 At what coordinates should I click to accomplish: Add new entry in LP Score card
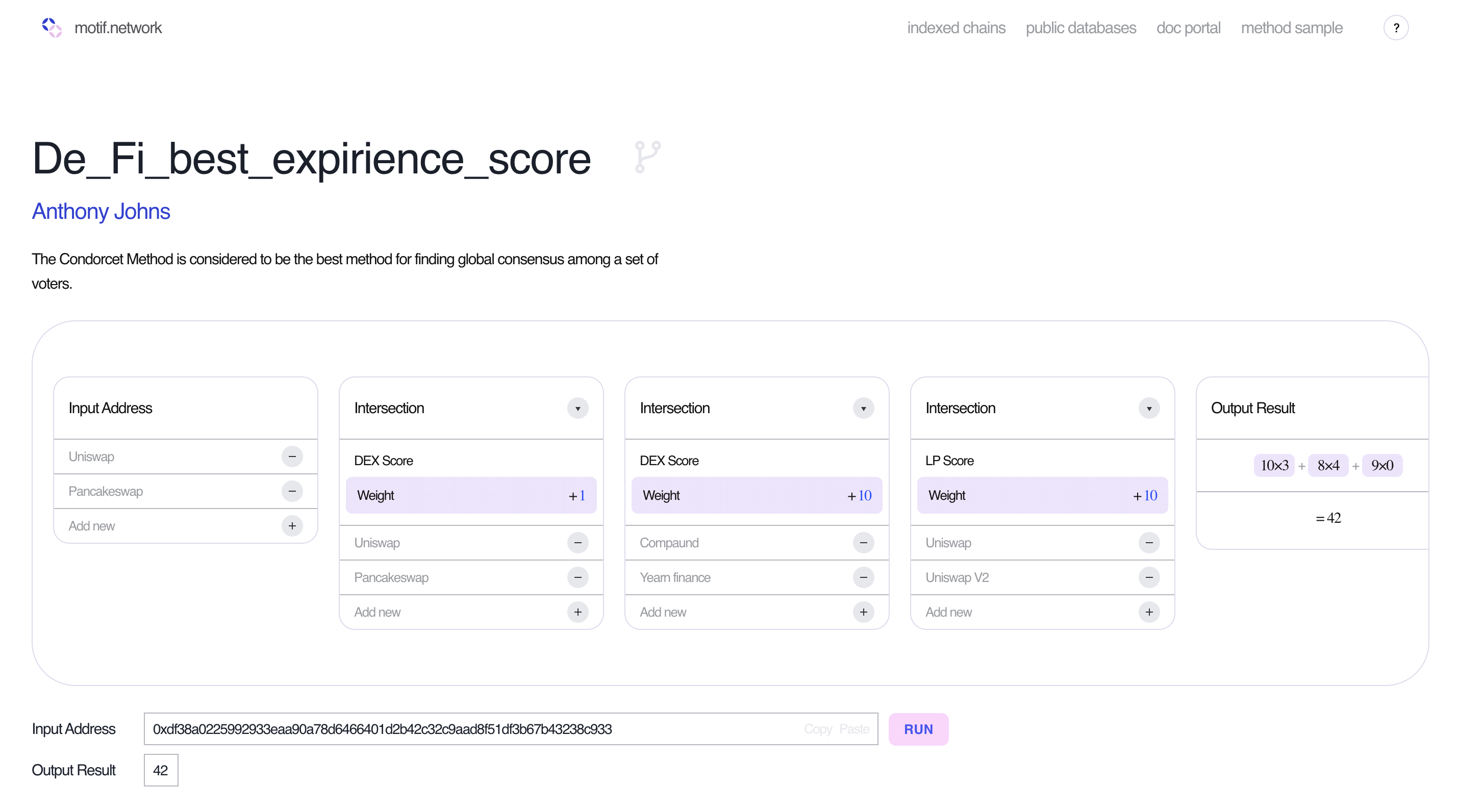[x=1149, y=612]
